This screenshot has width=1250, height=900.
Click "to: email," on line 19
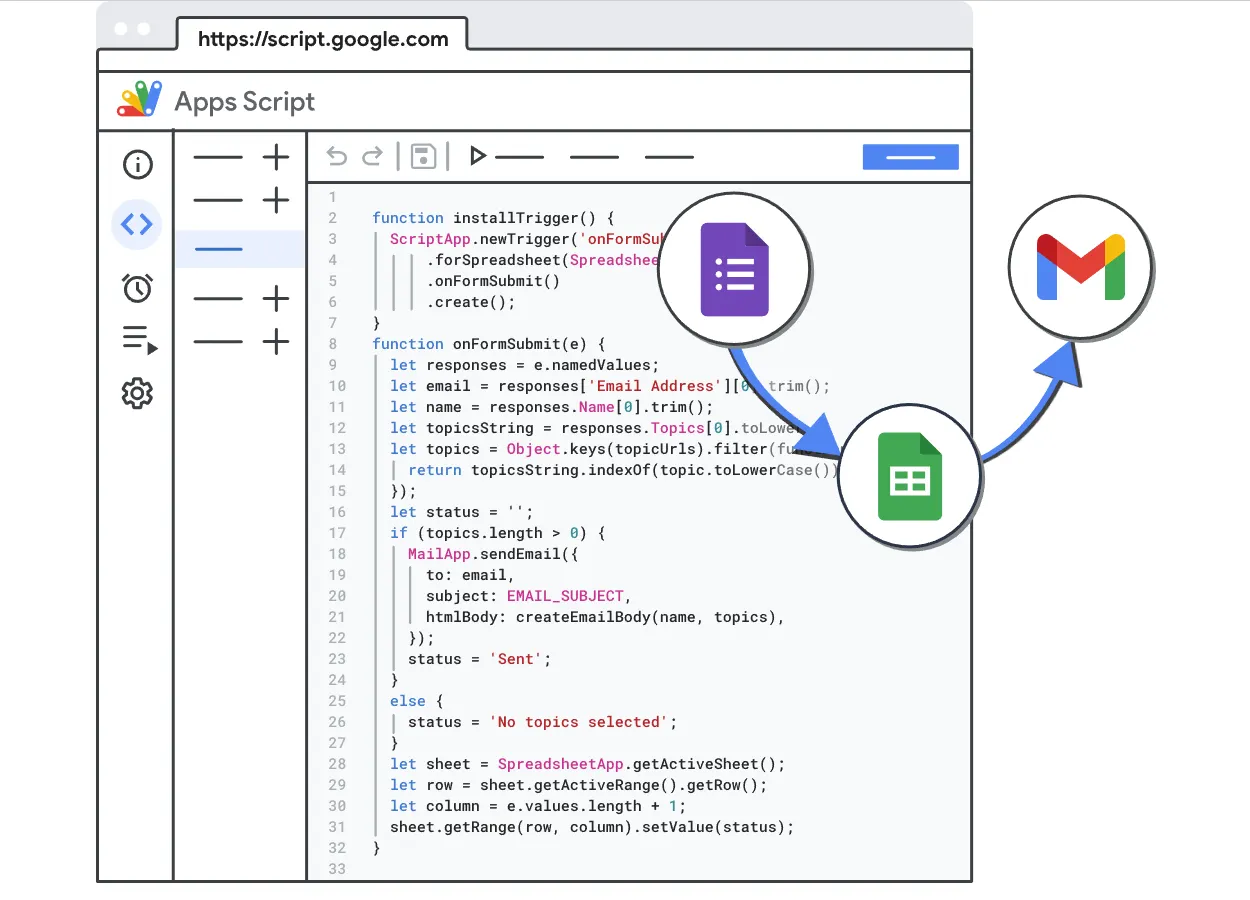tap(471, 575)
